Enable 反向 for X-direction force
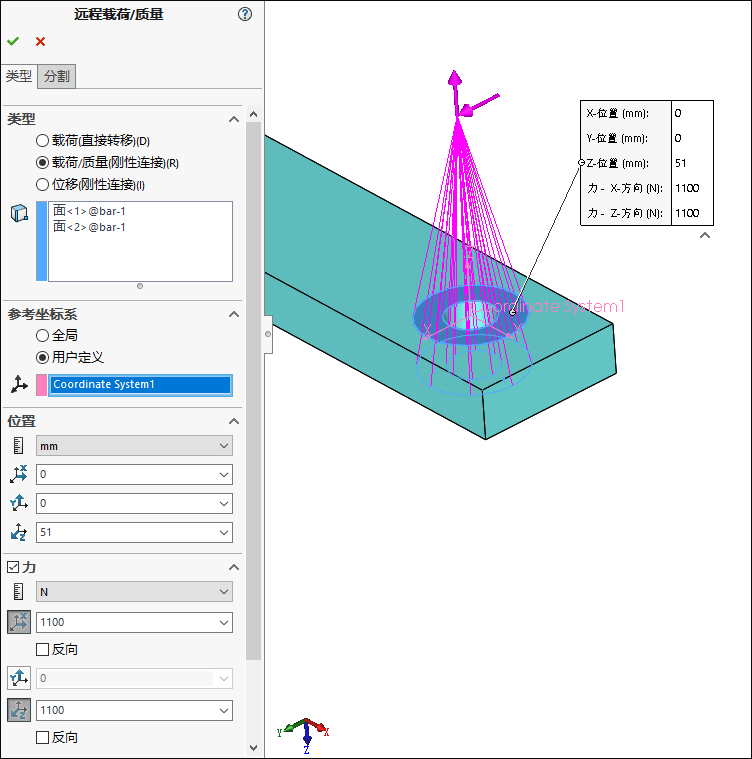This screenshot has height=759, width=752. (42, 650)
